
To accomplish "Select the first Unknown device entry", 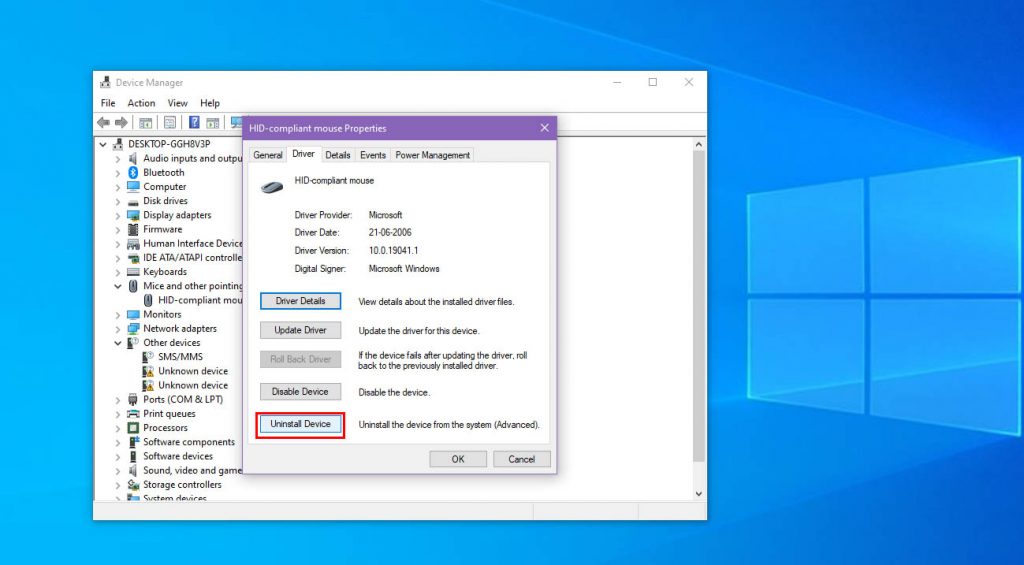I will (x=192, y=371).
